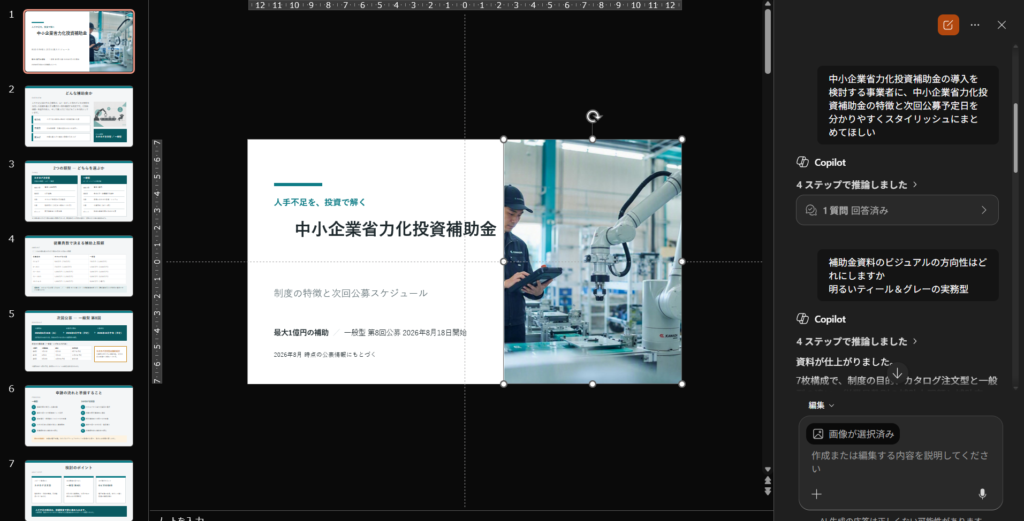Click text 2026年8月 時点の公表情報にもとづく

click(325, 355)
